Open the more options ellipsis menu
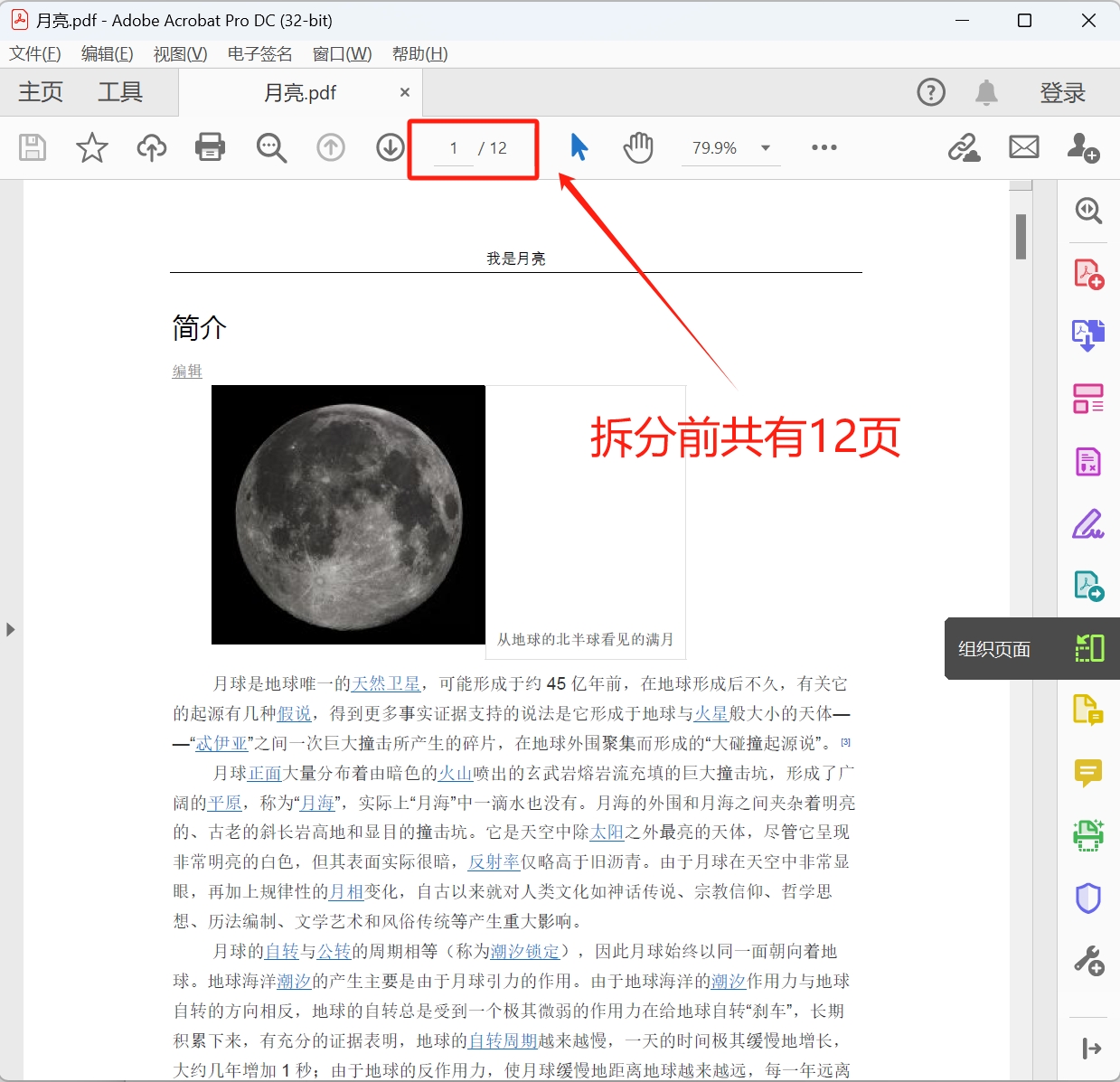1120x1082 pixels. click(824, 147)
